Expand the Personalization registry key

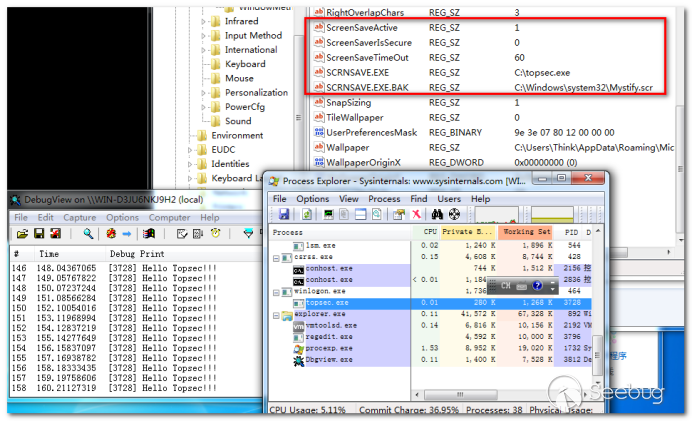click(201, 92)
